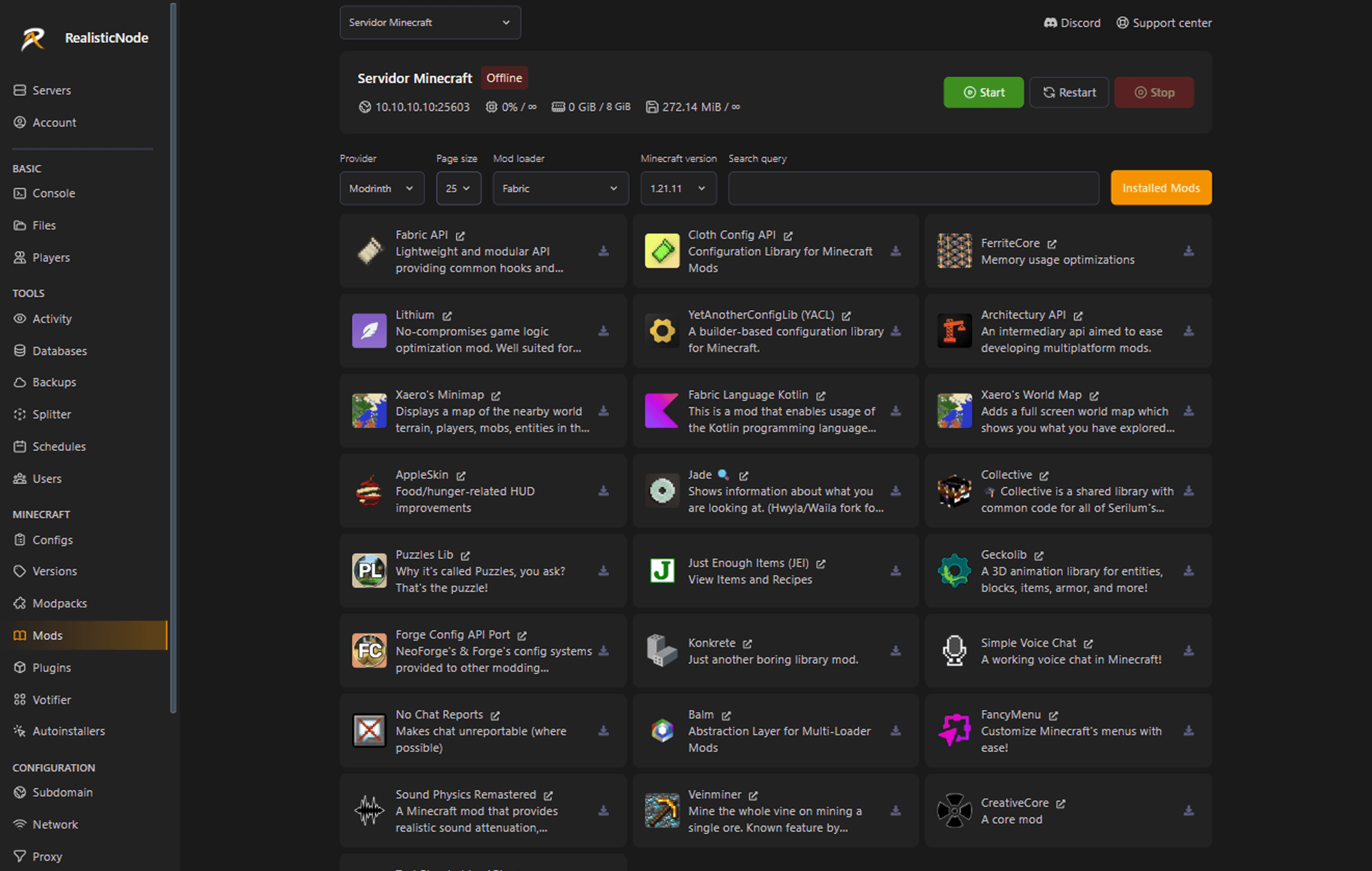Open the Support center link
The width and height of the screenshot is (1372, 871).
click(x=1164, y=23)
